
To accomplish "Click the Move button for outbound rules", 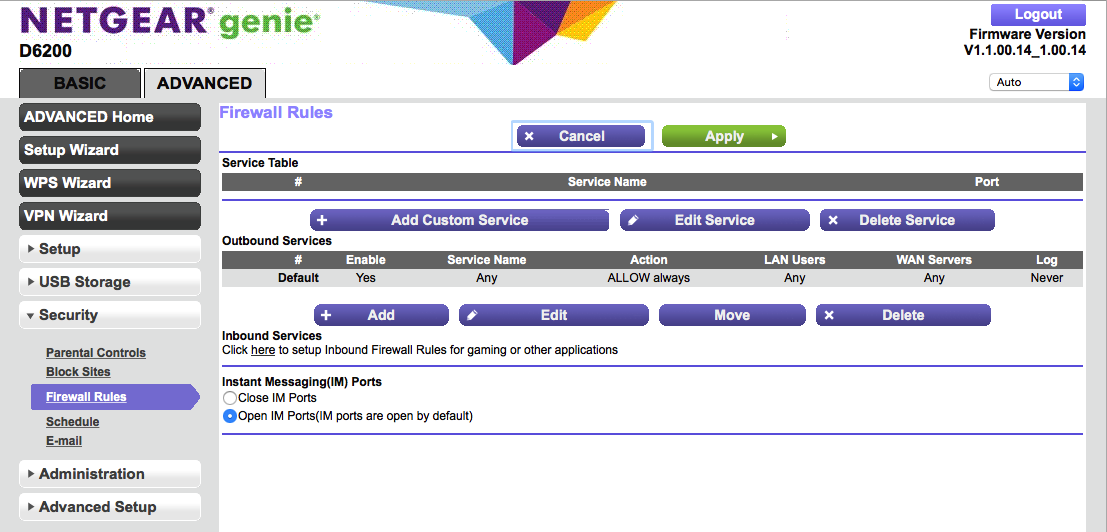I will point(732,315).
